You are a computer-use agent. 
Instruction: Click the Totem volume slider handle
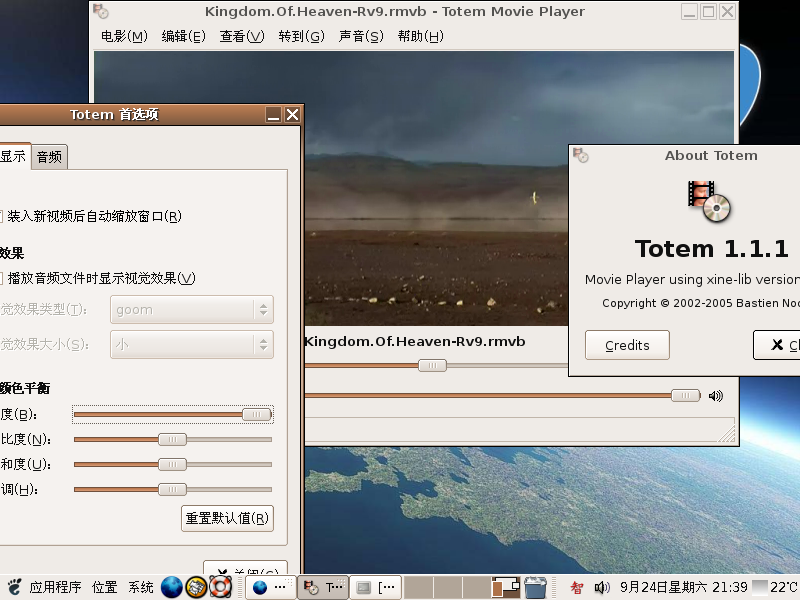[686, 395]
